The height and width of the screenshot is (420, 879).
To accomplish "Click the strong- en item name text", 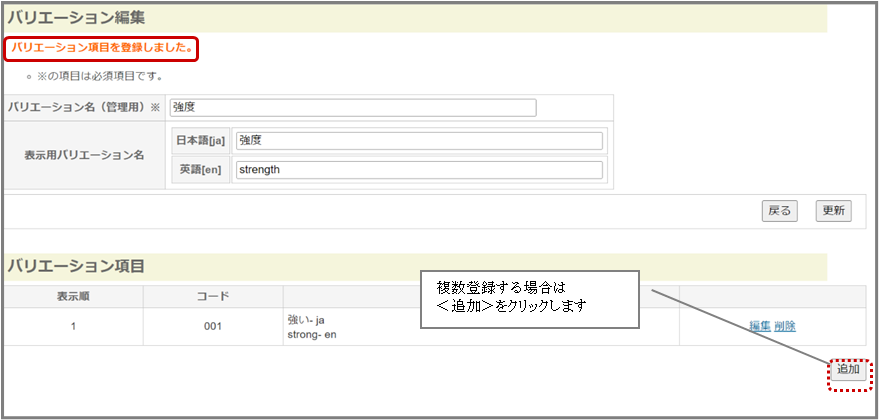I will click(312, 334).
